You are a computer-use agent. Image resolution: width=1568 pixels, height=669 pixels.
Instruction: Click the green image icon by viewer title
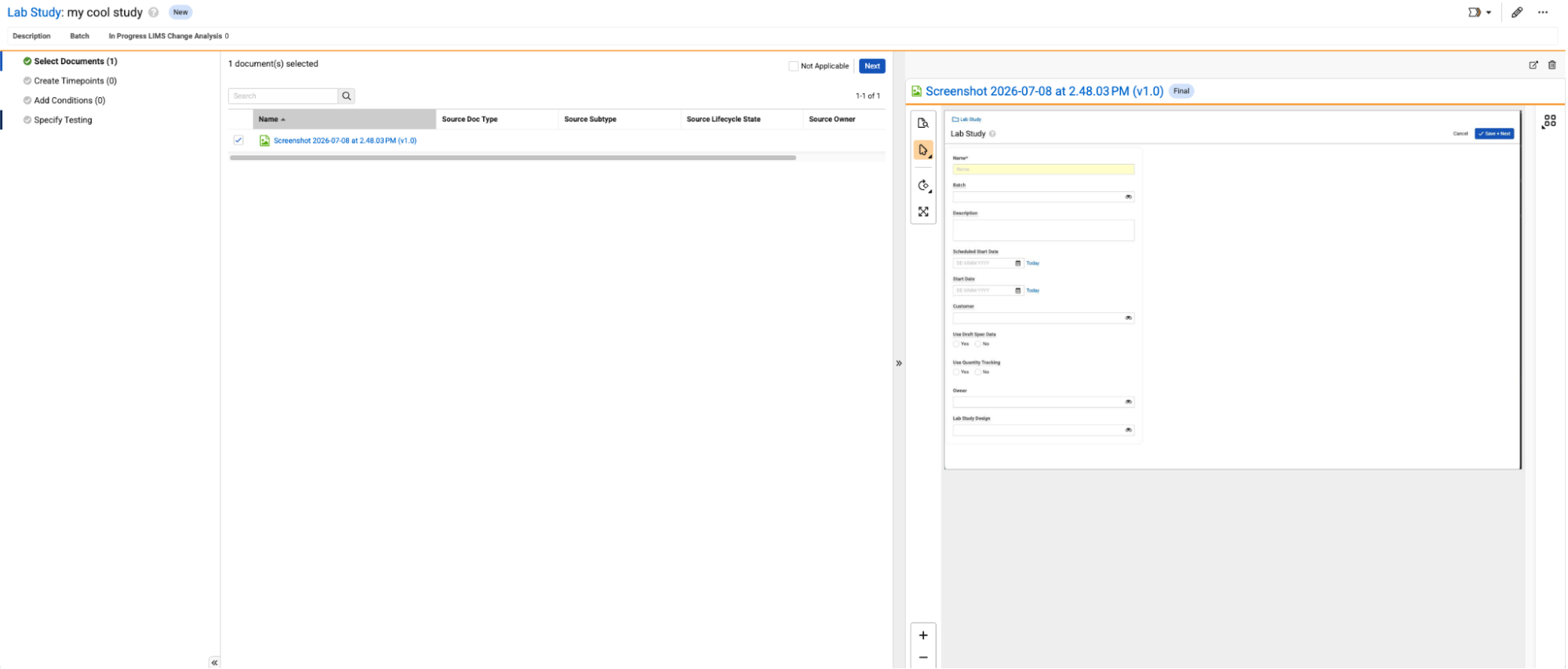click(916, 91)
